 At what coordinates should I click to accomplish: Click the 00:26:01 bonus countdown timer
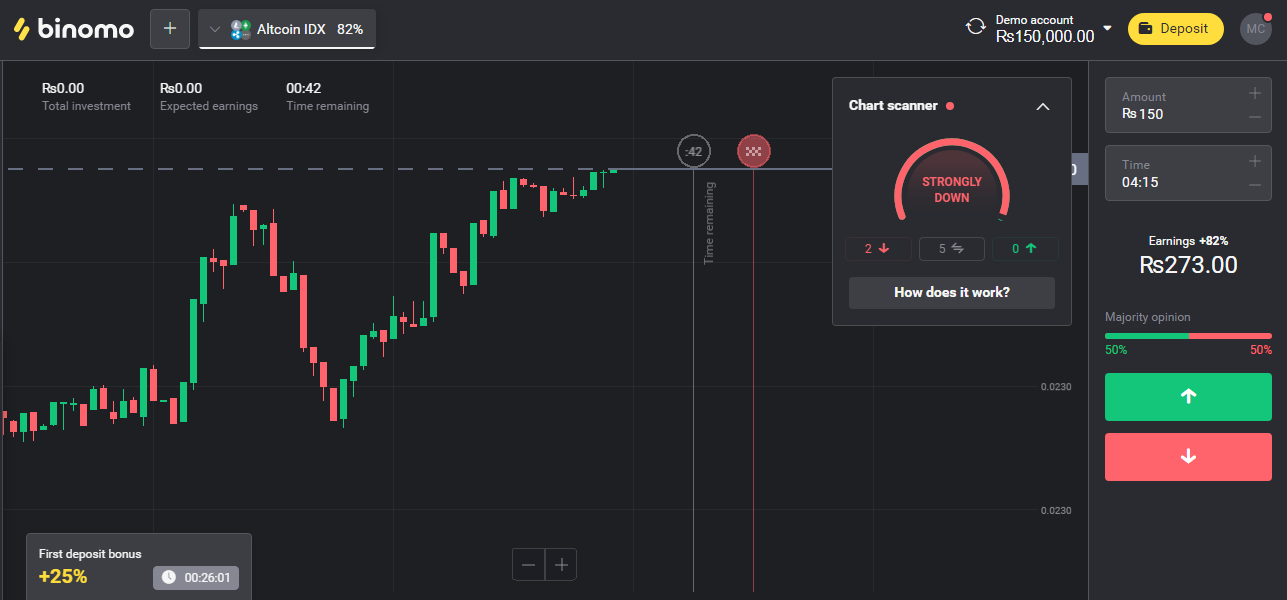(x=196, y=577)
